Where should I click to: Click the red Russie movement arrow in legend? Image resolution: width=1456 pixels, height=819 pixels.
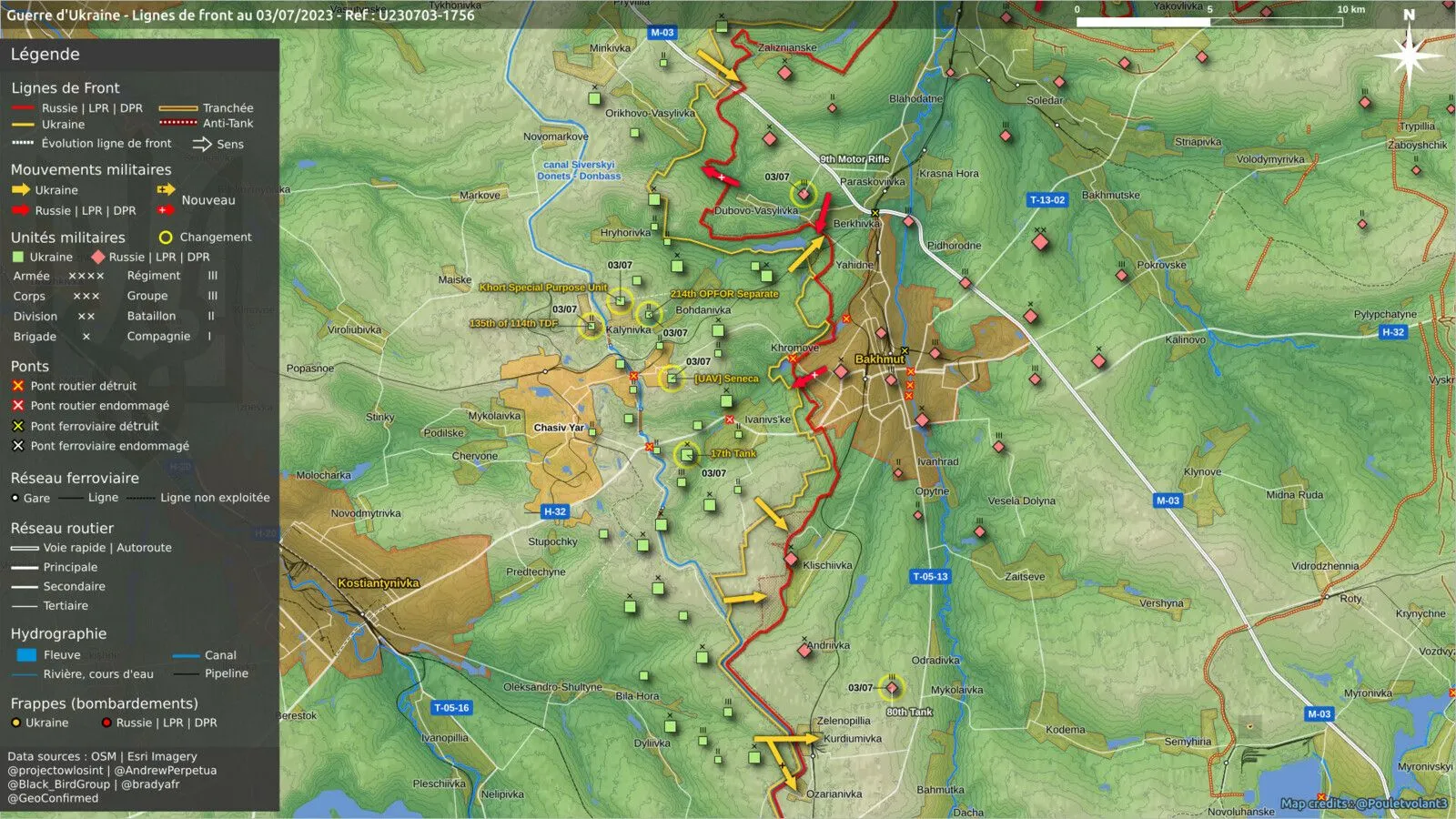click(x=21, y=210)
